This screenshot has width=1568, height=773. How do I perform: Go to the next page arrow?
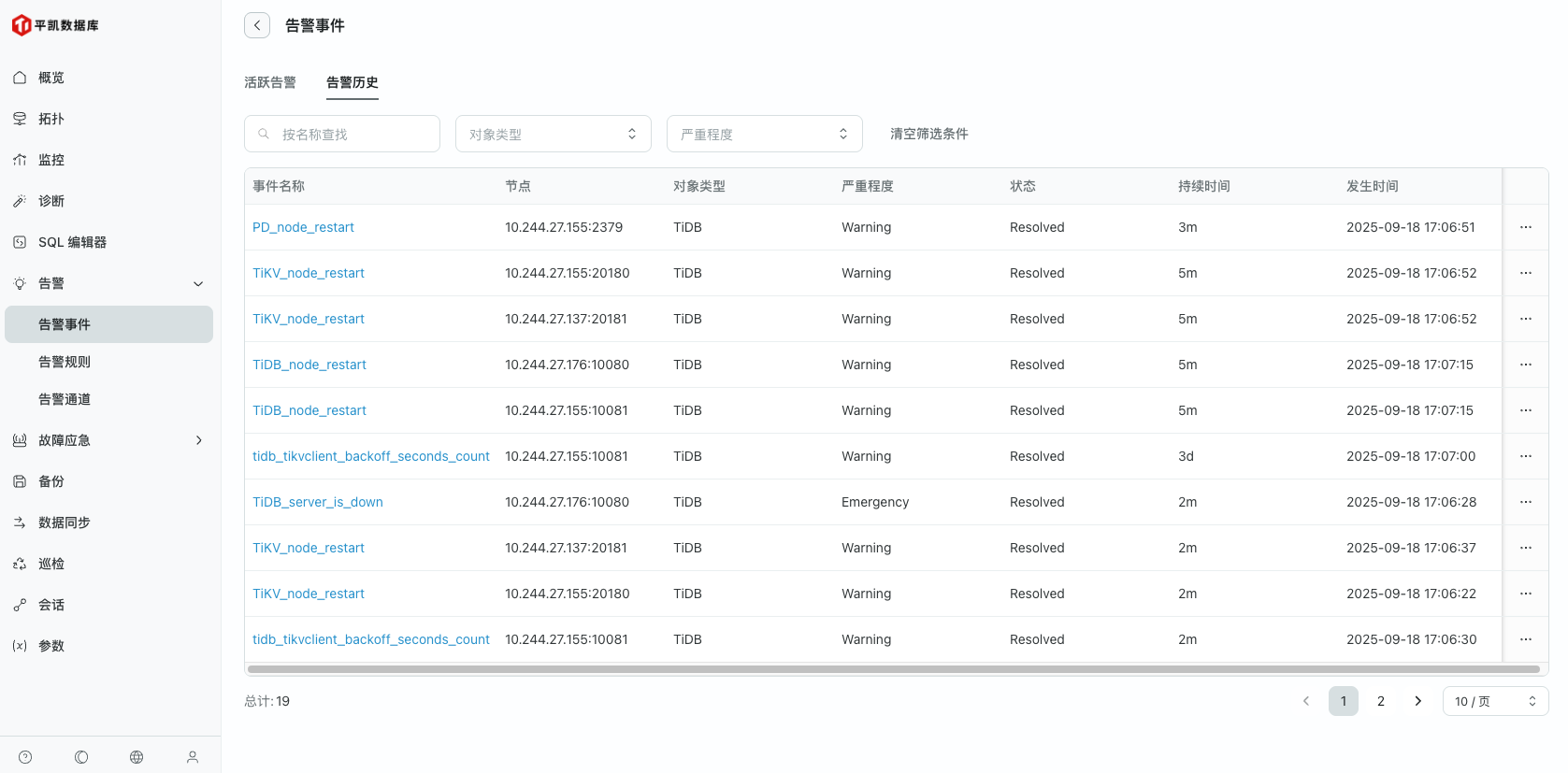point(1417,701)
